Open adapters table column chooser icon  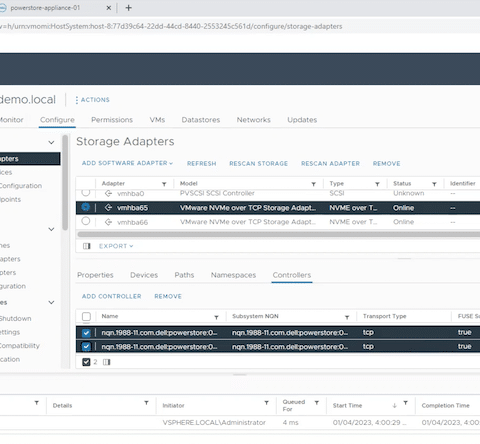point(87,246)
